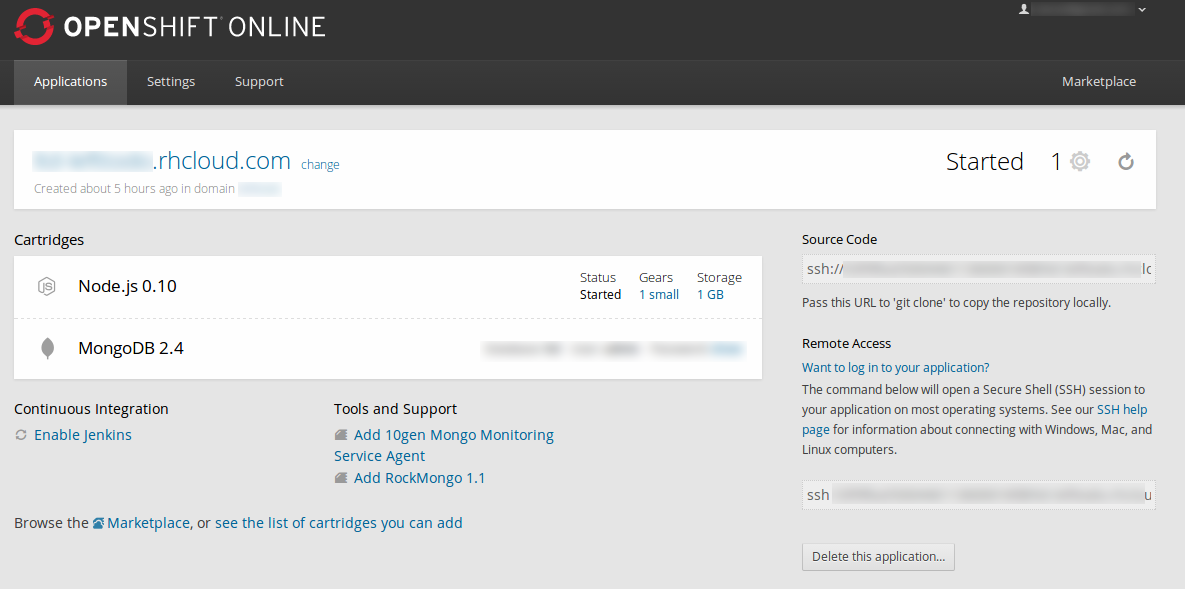Screen dimensions: 1185x589
Task: See the list of cartridges you can add
Action: [339, 522]
